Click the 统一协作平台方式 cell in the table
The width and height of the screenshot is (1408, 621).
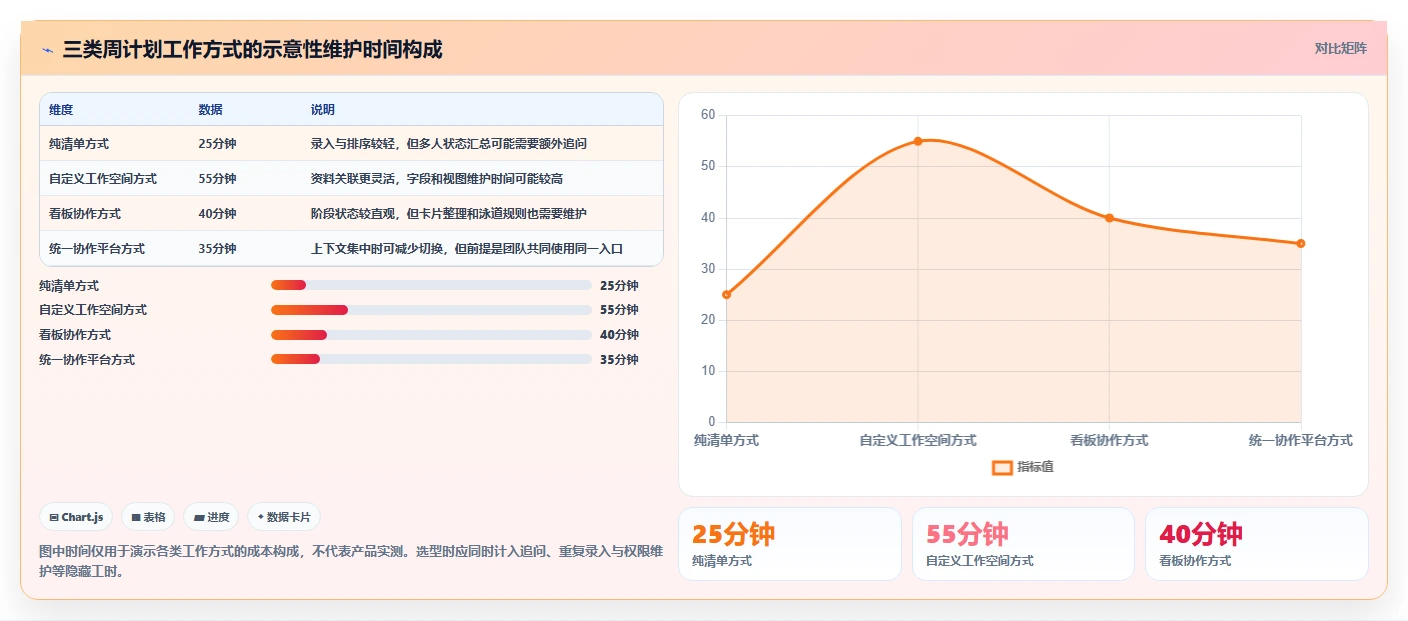[97, 249]
